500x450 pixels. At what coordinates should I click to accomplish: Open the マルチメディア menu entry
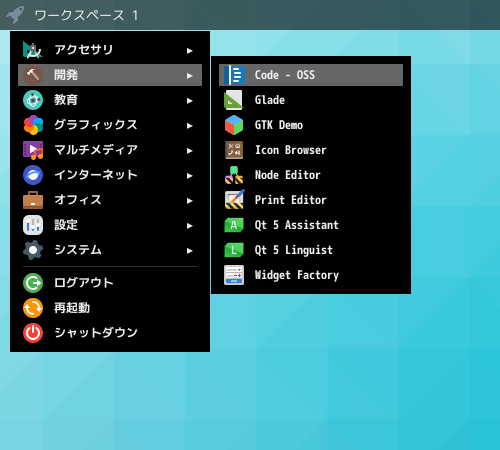tap(110, 150)
